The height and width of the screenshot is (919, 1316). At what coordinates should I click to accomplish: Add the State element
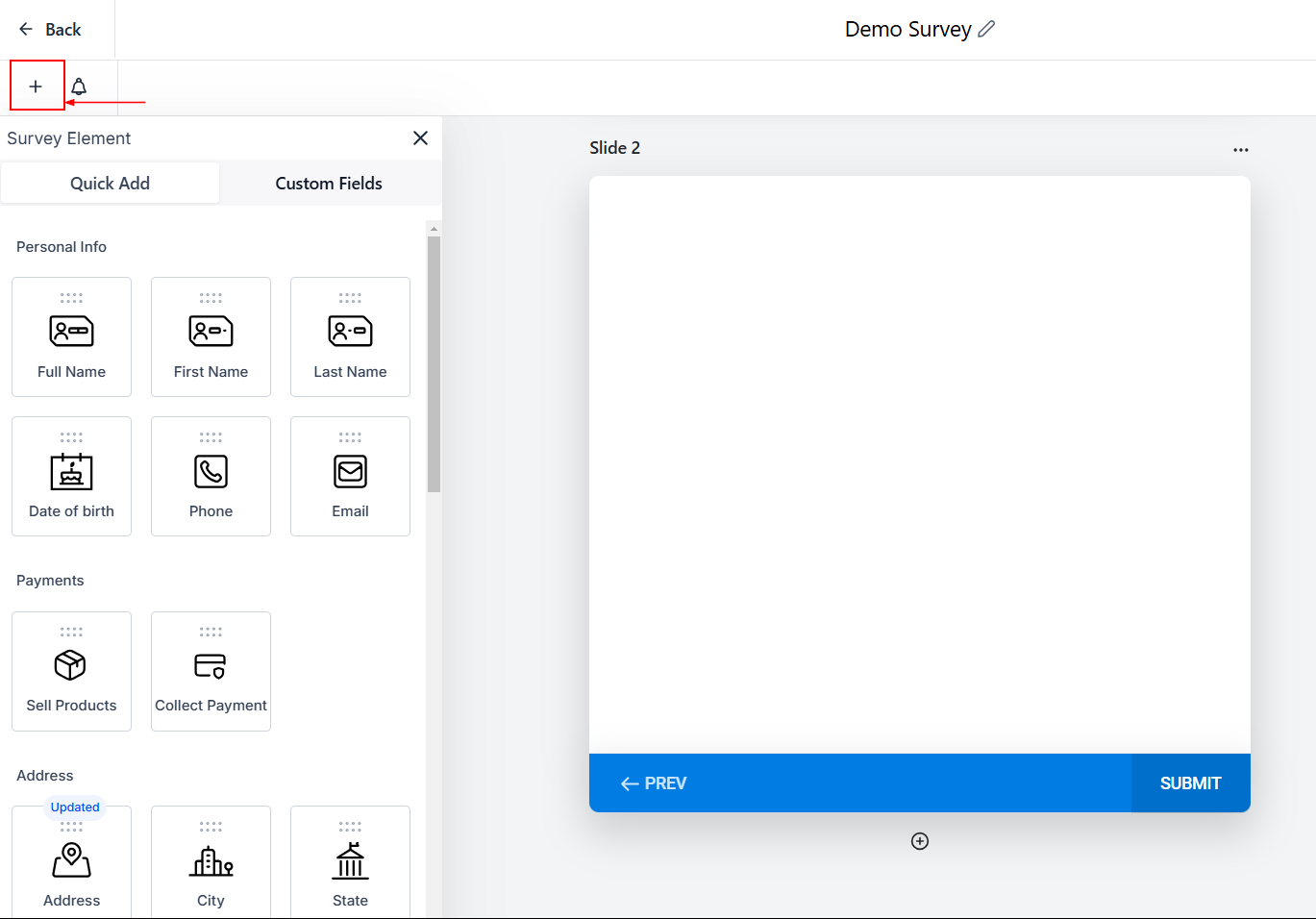pyautogui.click(x=350, y=863)
